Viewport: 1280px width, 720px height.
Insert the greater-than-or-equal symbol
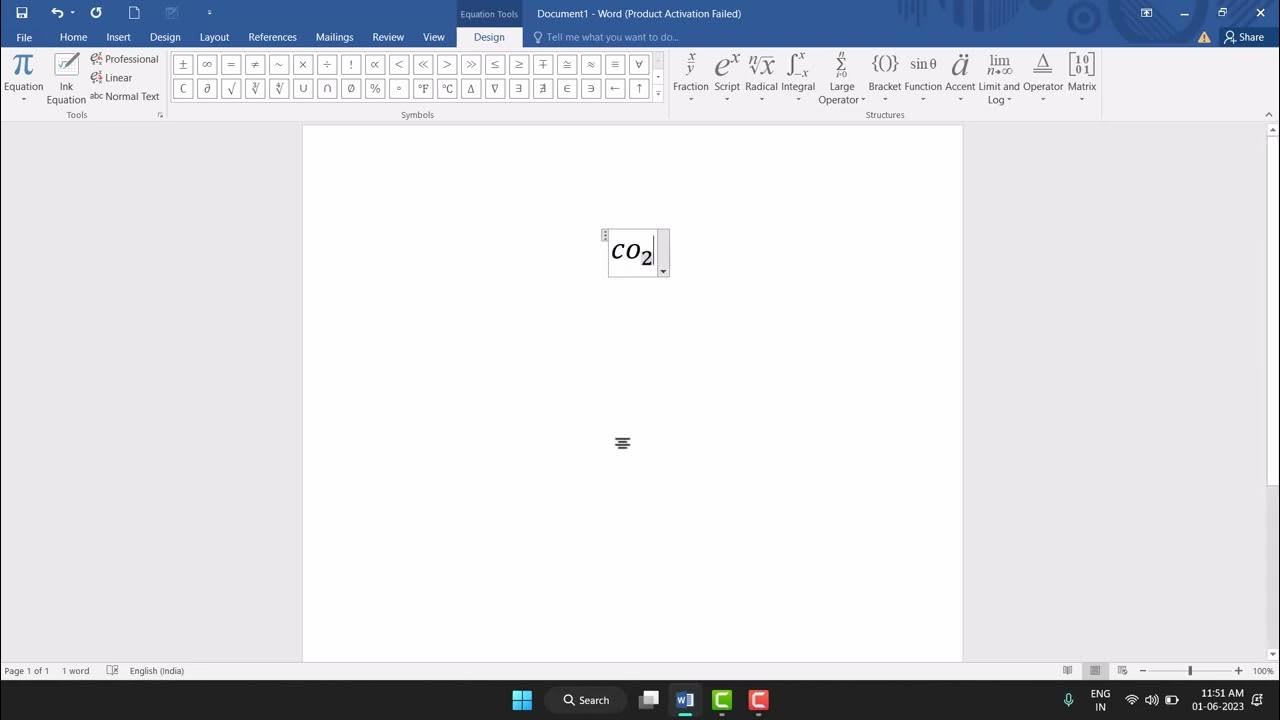519,64
